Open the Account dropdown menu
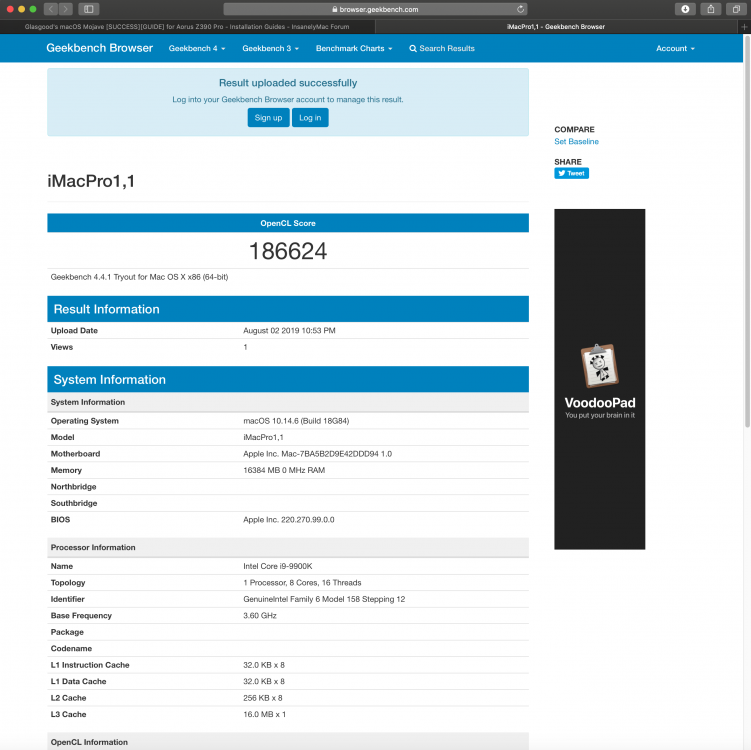751x750 pixels. pos(675,48)
